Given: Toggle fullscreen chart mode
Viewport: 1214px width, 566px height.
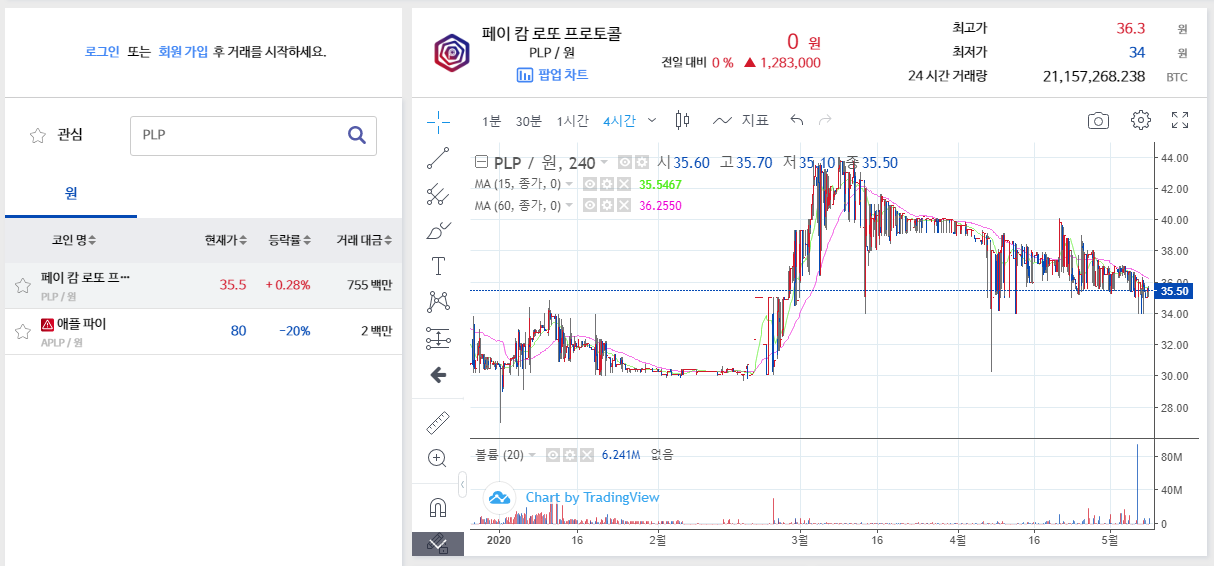Looking at the screenshot, I should coord(1180,120).
